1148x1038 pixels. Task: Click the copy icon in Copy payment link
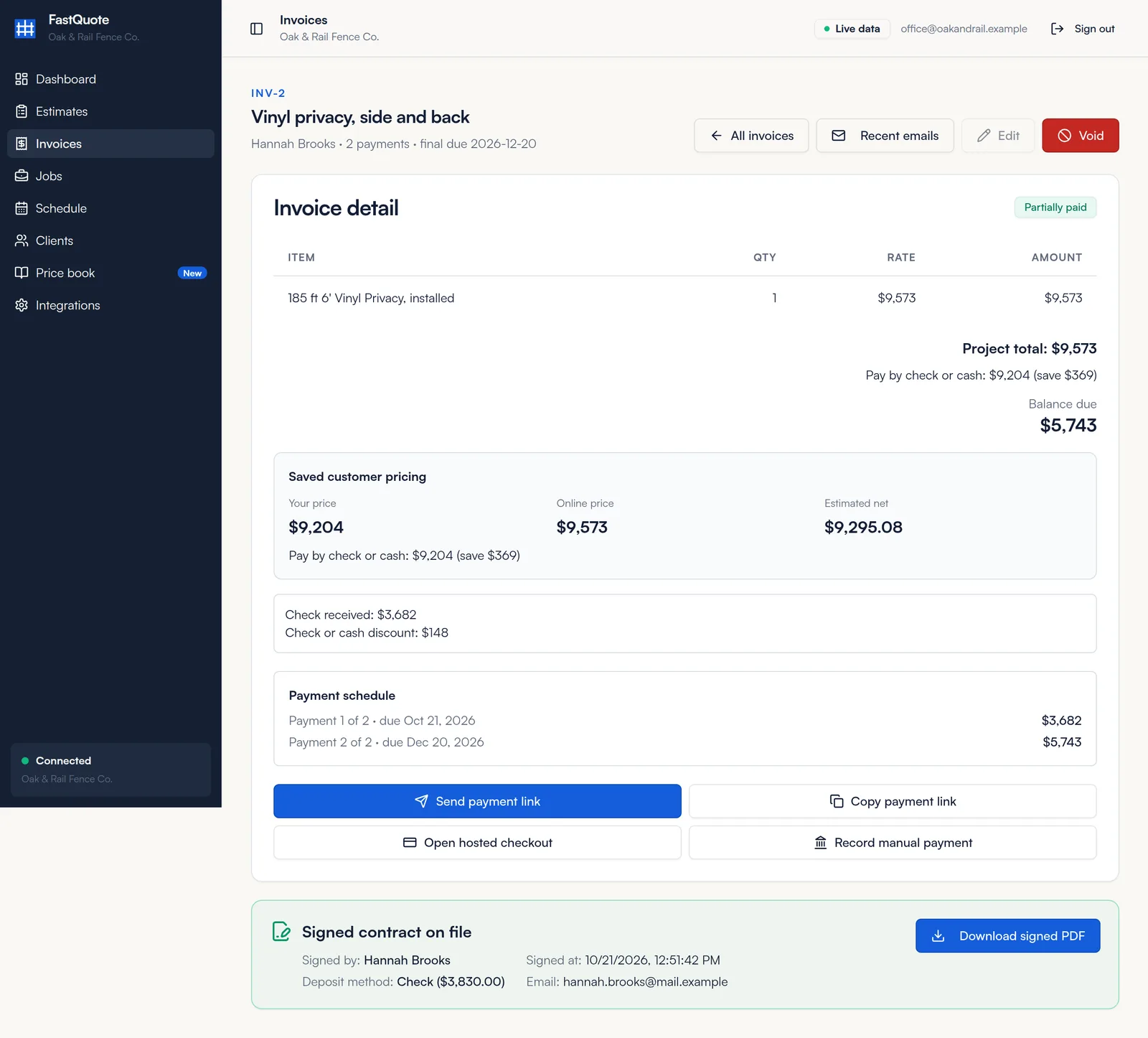coord(837,801)
